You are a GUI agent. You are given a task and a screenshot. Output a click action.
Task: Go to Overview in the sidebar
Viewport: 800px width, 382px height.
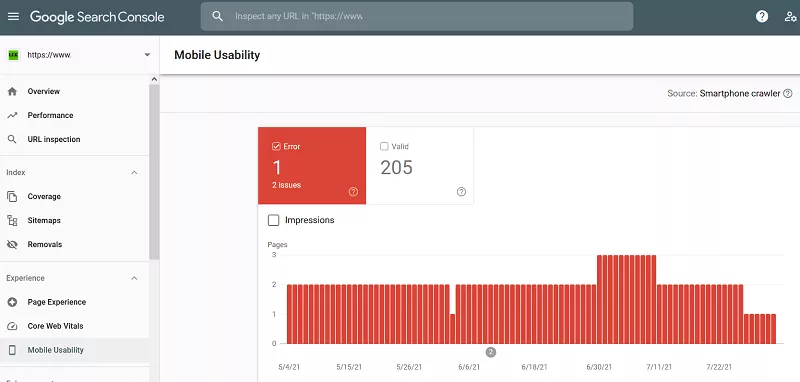pyautogui.click(x=74, y=92)
